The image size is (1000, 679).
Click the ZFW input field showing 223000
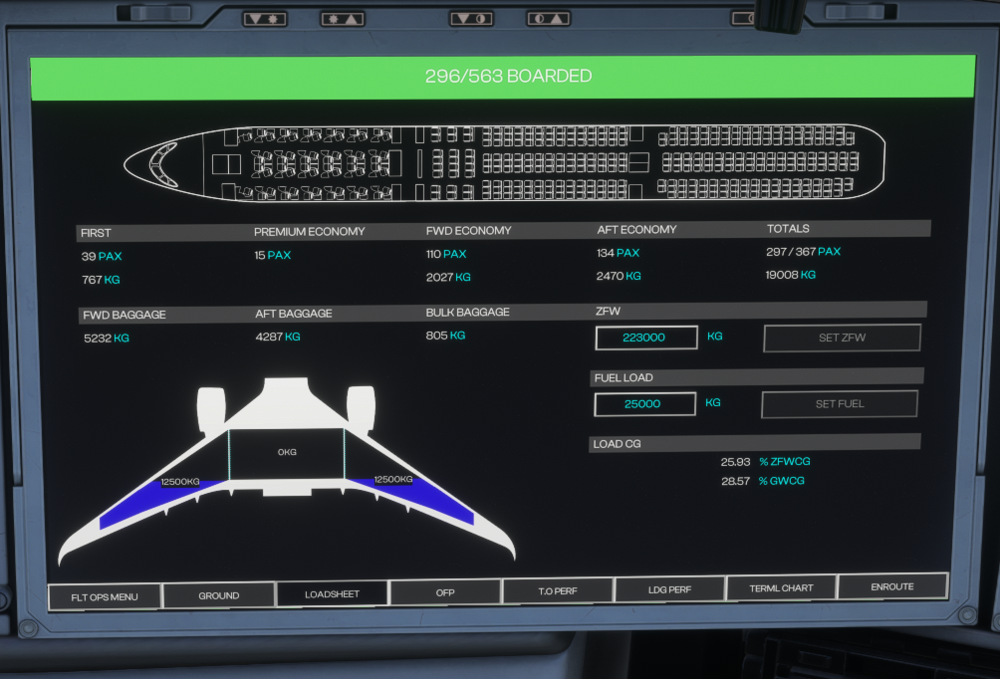646,338
